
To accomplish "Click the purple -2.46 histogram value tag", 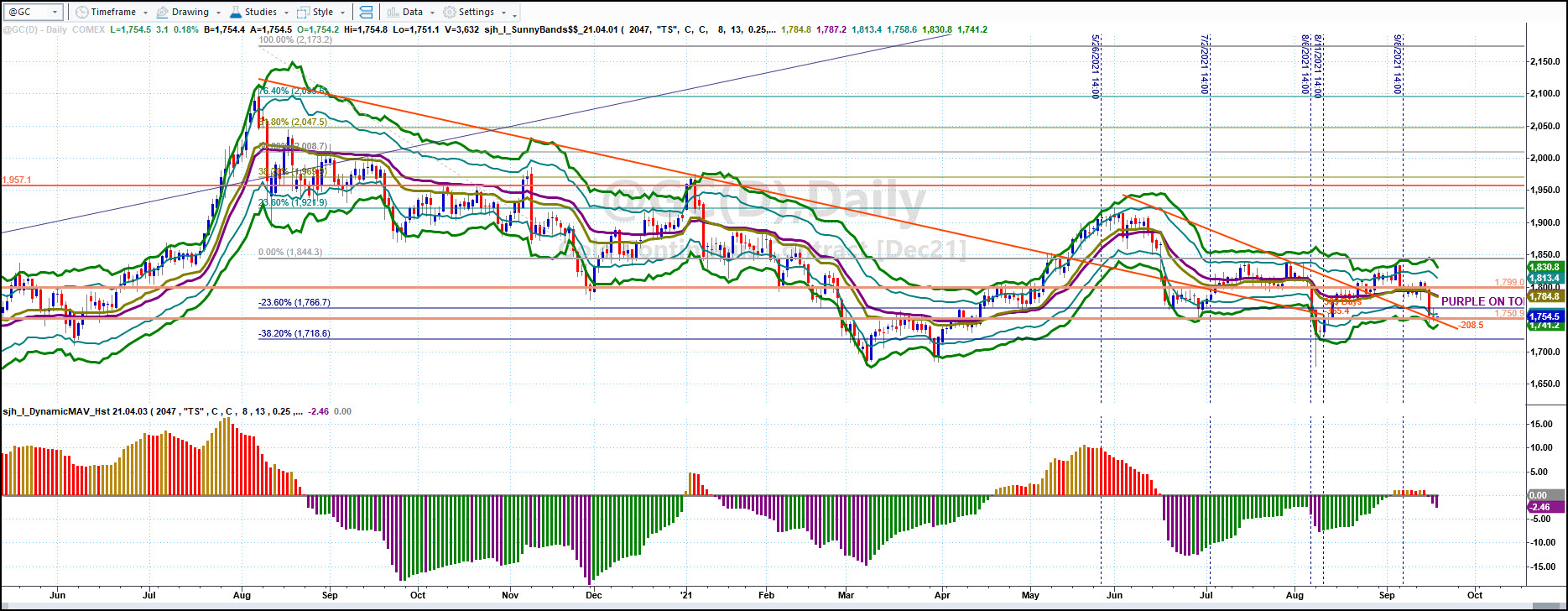I will coord(1545,507).
